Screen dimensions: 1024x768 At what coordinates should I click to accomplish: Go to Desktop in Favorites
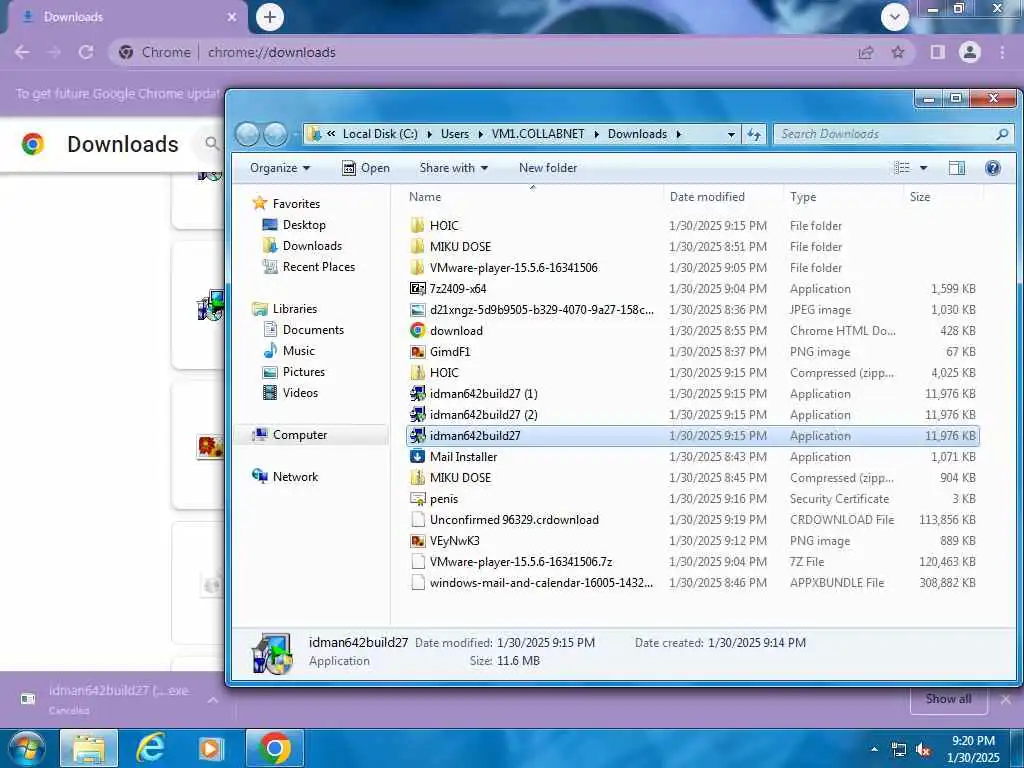pyautogui.click(x=294, y=225)
